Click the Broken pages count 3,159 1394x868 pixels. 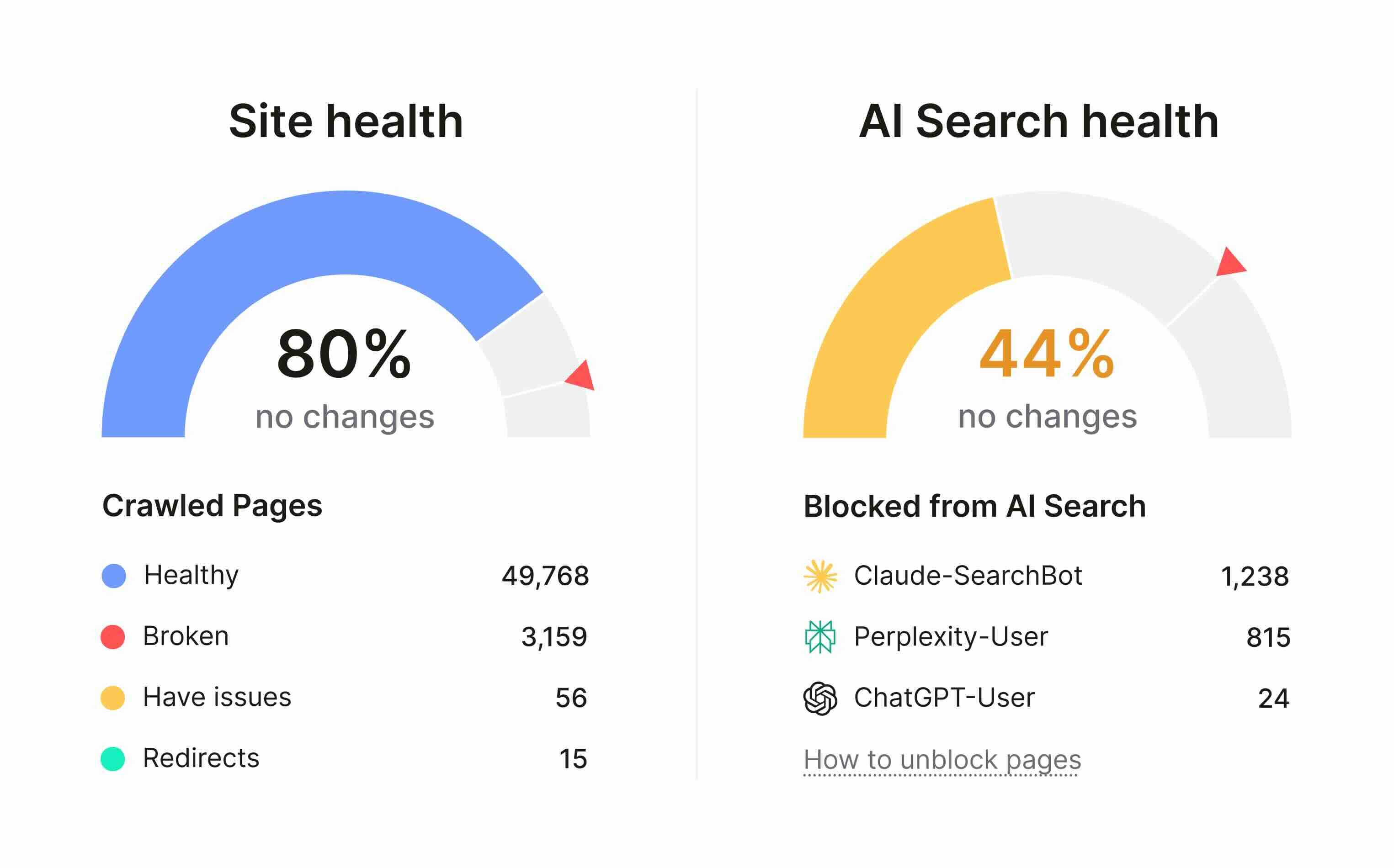point(553,637)
